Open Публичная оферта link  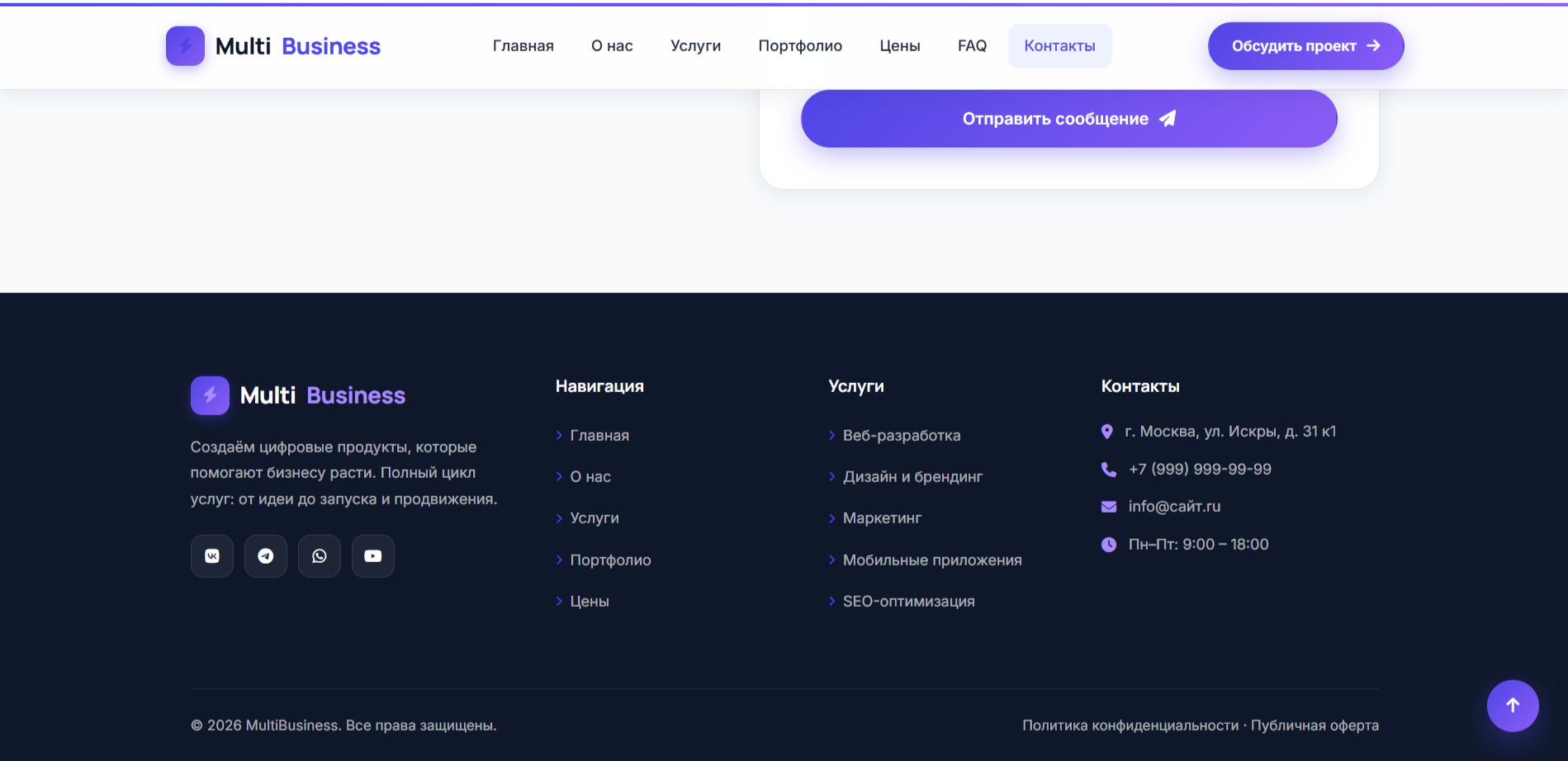pos(1315,726)
